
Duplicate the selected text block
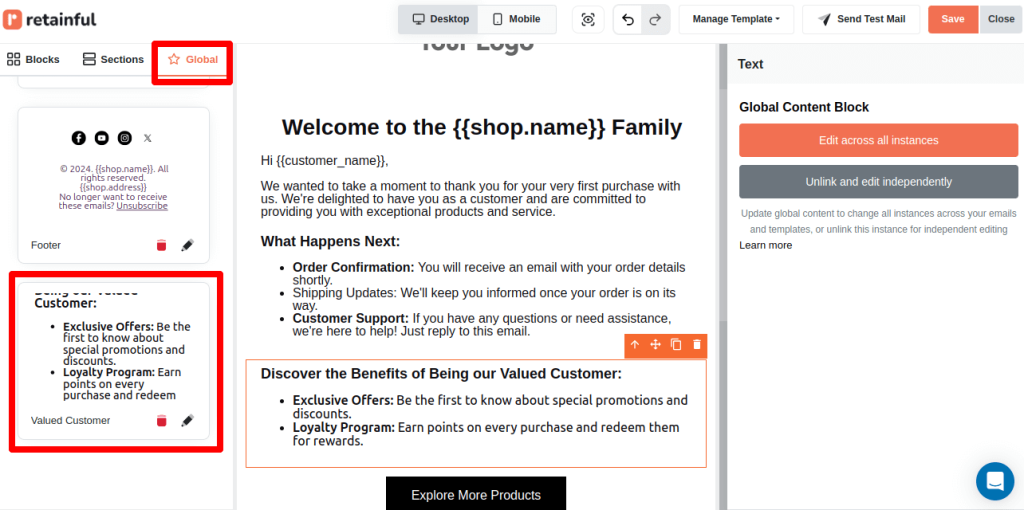coord(676,345)
